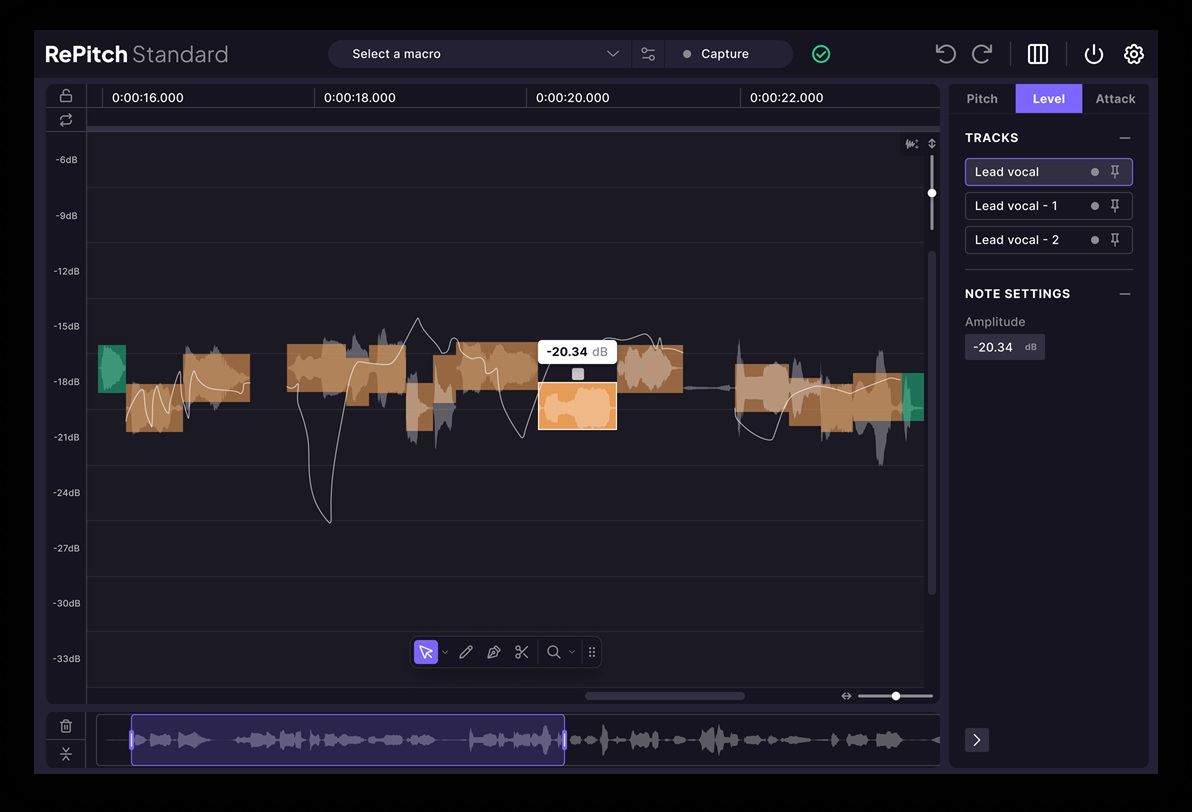The width and height of the screenshot is (1192, 812).
Task: Open the macro adjustments sliders icon
Action: [x=648, y=54]
